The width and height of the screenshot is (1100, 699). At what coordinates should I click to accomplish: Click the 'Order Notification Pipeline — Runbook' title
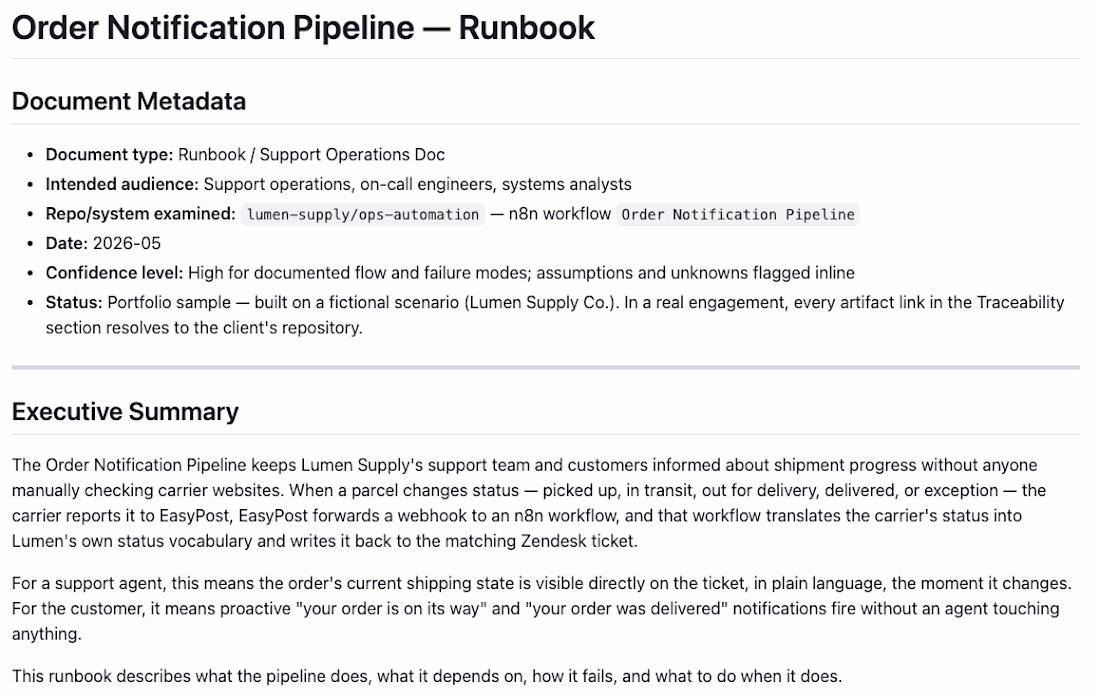coord(303,28)
